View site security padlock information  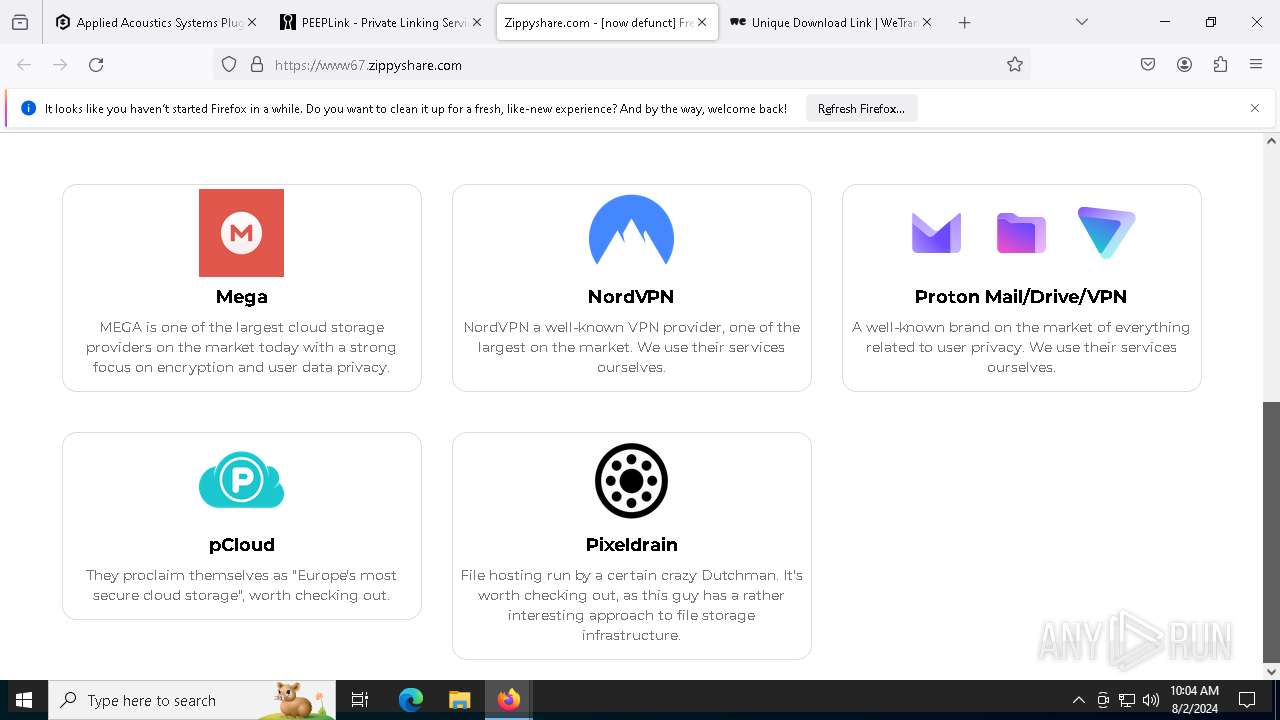257,65
